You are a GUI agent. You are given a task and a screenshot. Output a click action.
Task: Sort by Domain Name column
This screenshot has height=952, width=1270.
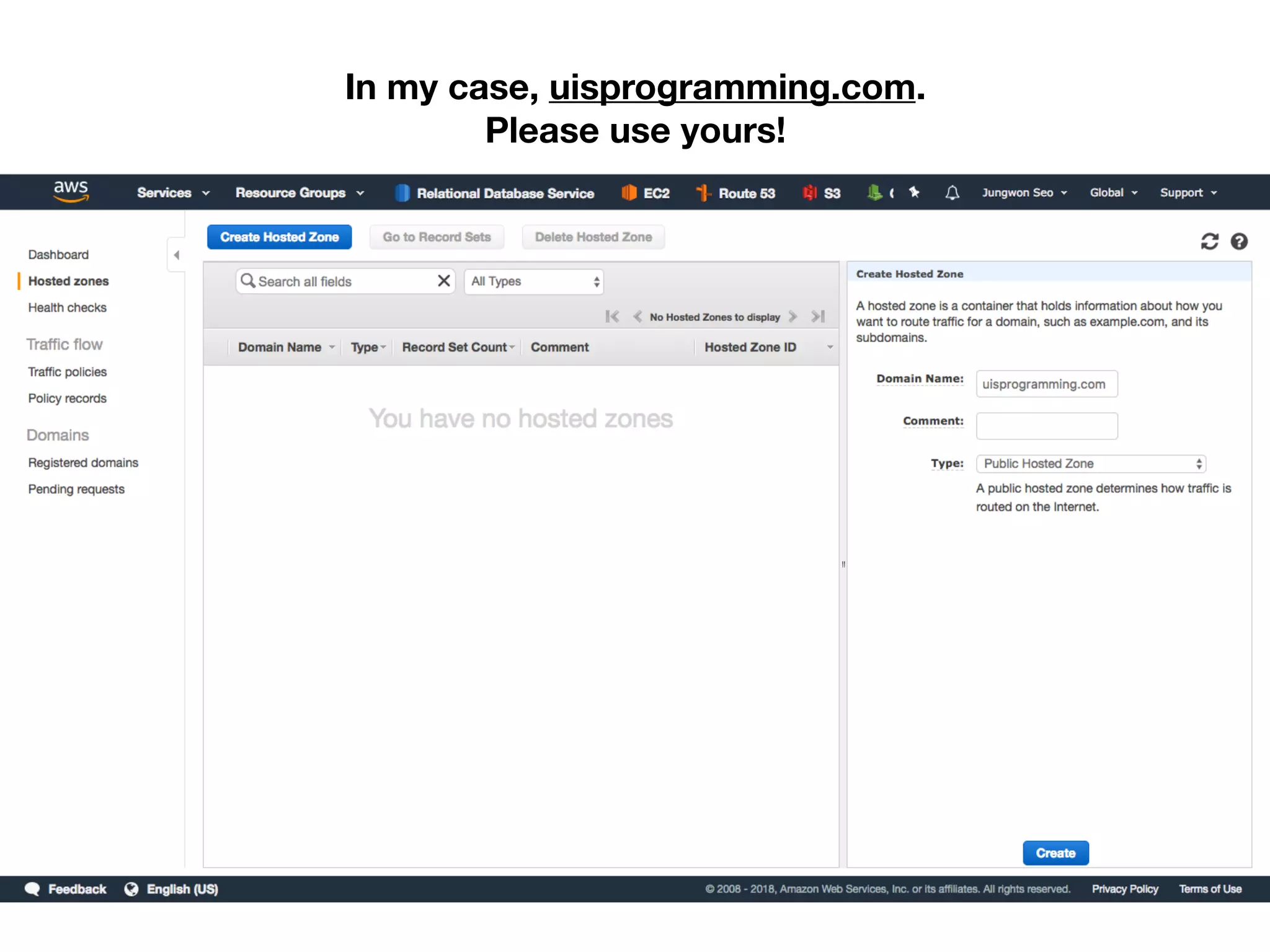pyautogui.click(x=286, y=347)
